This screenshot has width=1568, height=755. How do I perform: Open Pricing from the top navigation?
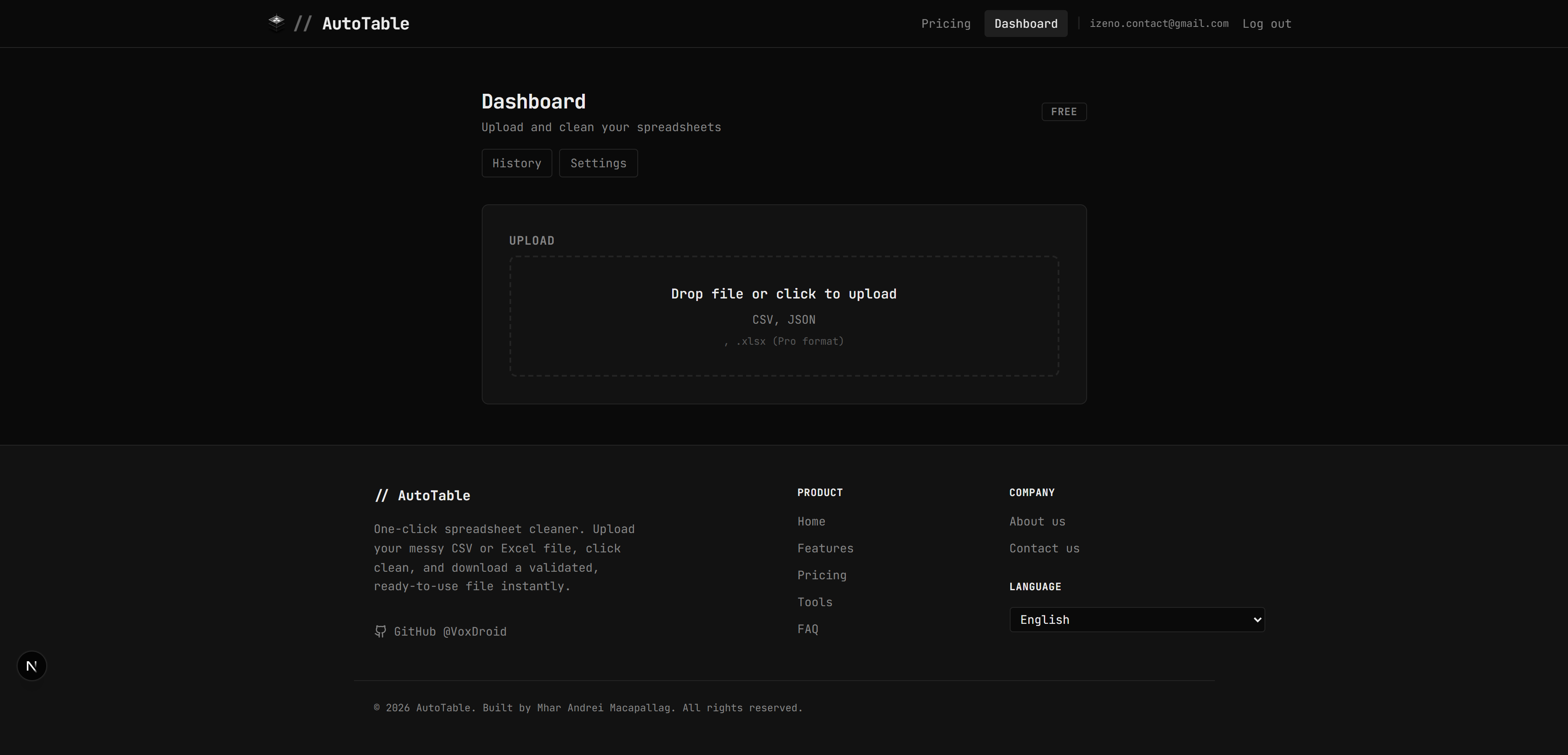945,23
